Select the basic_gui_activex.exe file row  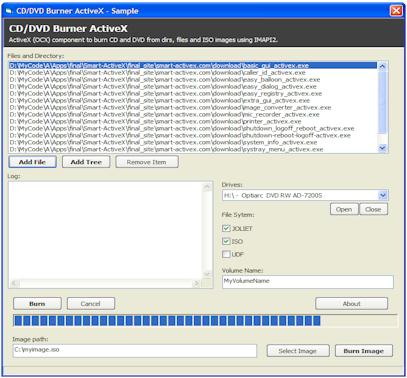point(193,65)
